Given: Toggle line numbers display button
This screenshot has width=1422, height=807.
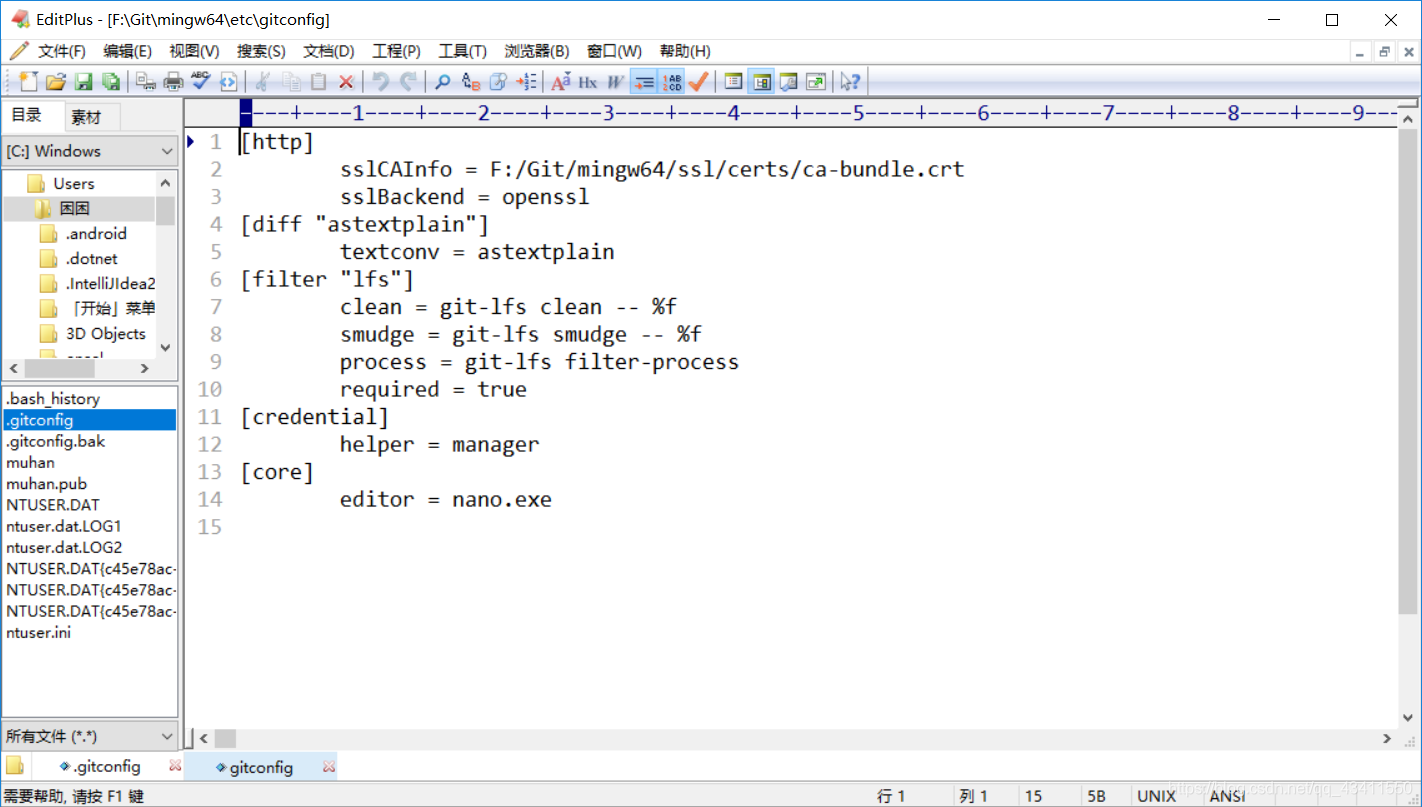Looking at the screenshot, I should [671, 82].
